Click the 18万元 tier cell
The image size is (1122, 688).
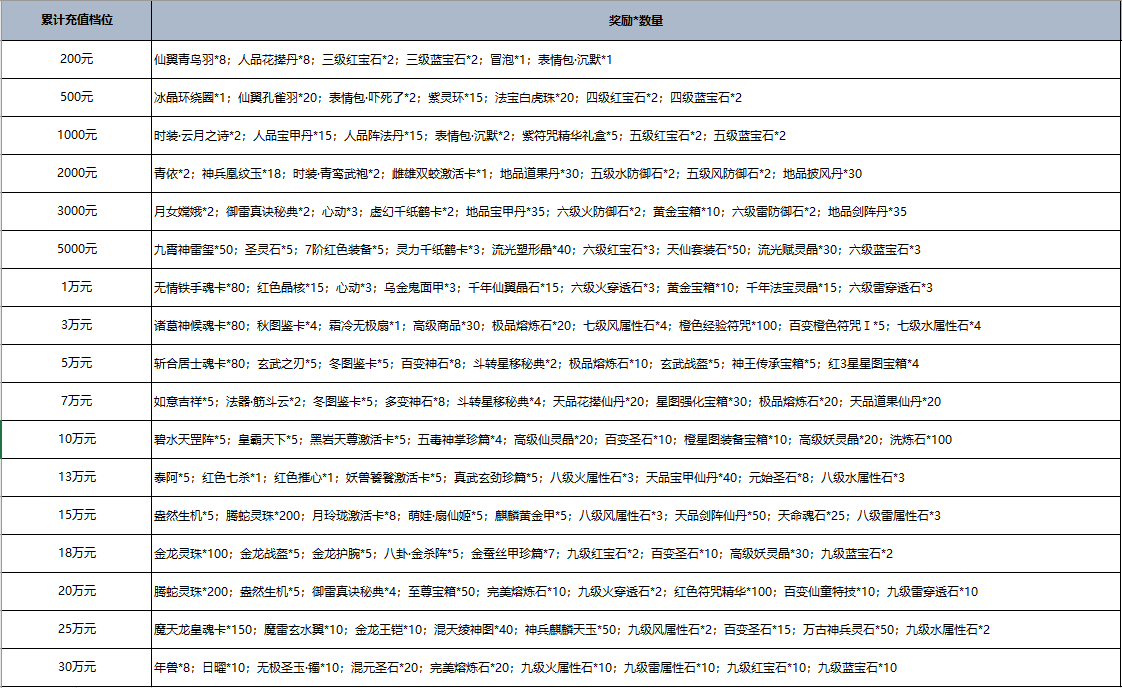tap(76, 553)
